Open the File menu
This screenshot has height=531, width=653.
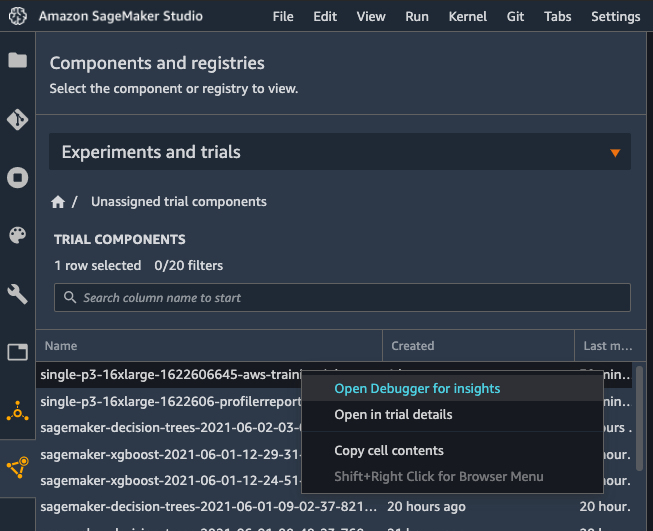click(x=283, y=17)
